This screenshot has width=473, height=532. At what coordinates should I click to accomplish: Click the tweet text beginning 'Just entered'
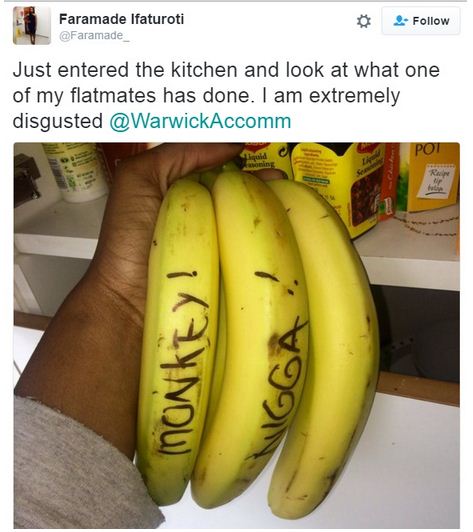(x=226, y=96)
